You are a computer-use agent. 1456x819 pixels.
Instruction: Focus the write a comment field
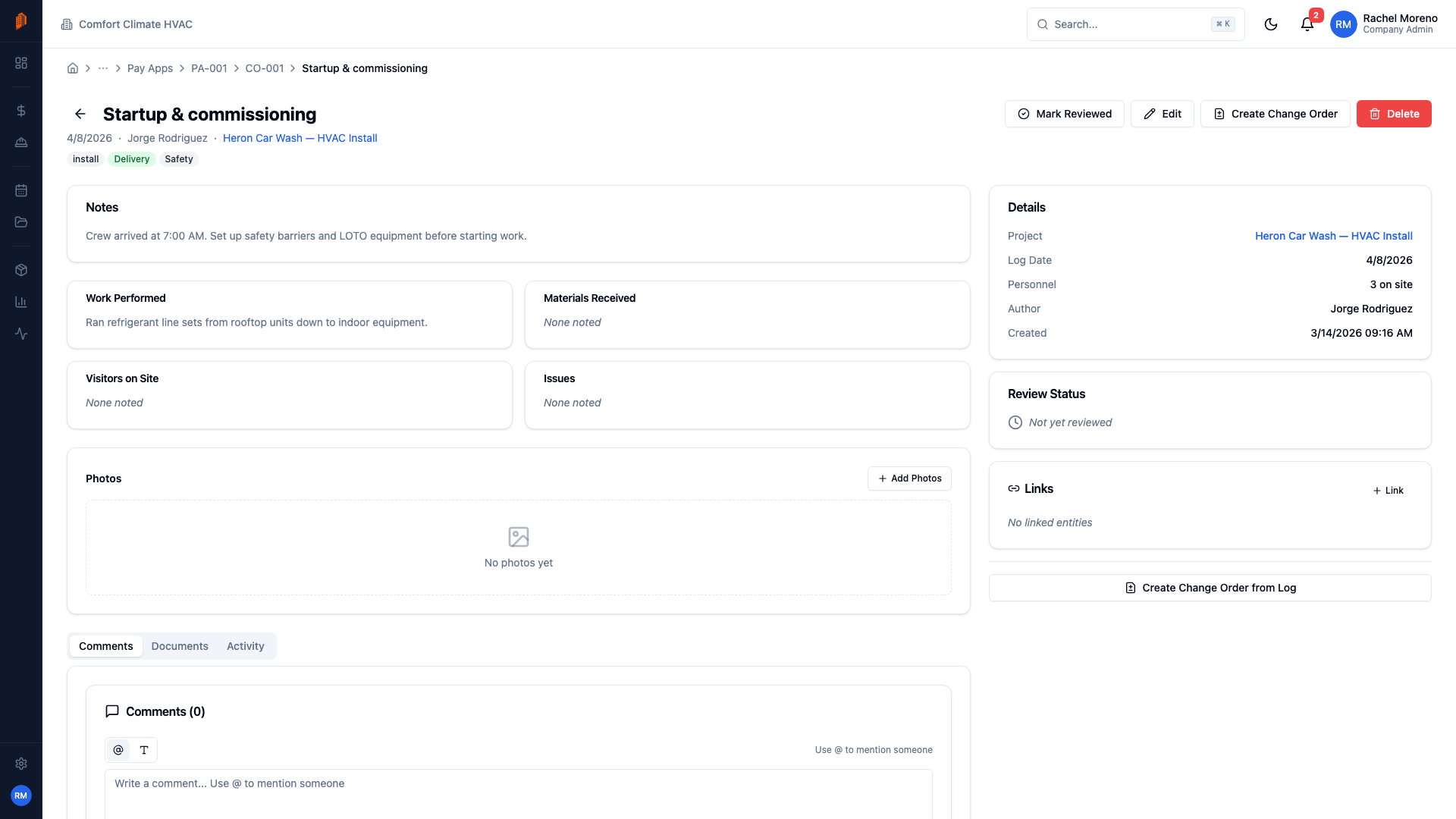[x=518, y=792]
